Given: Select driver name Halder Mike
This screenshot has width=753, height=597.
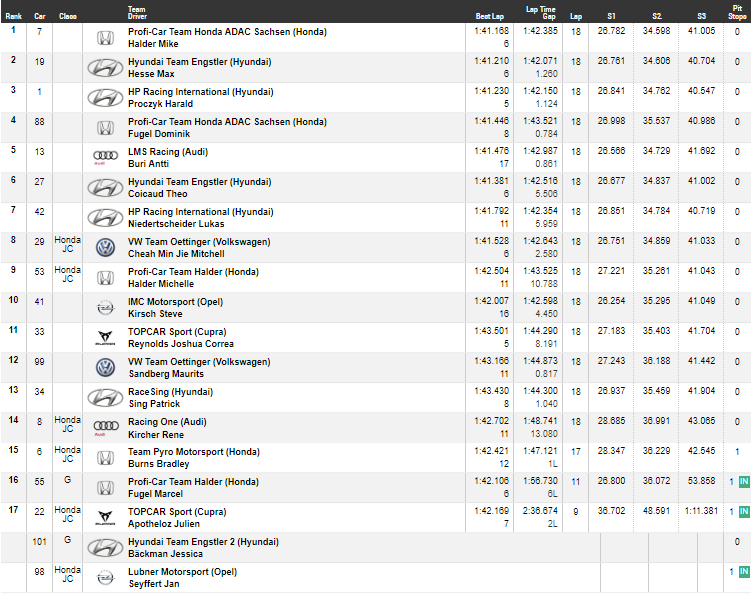Looking at the screenshot, I should pyautogui.click(x=153, y=44).
